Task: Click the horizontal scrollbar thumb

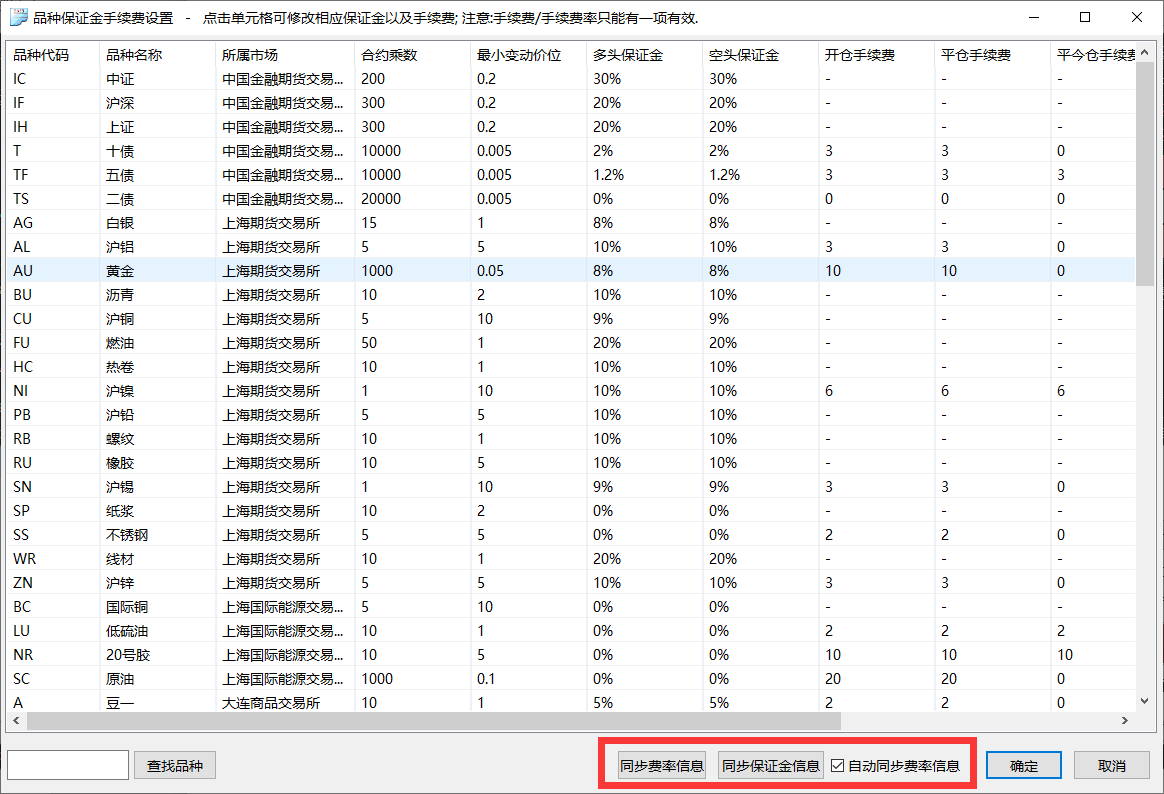Action: coord(434,721)
